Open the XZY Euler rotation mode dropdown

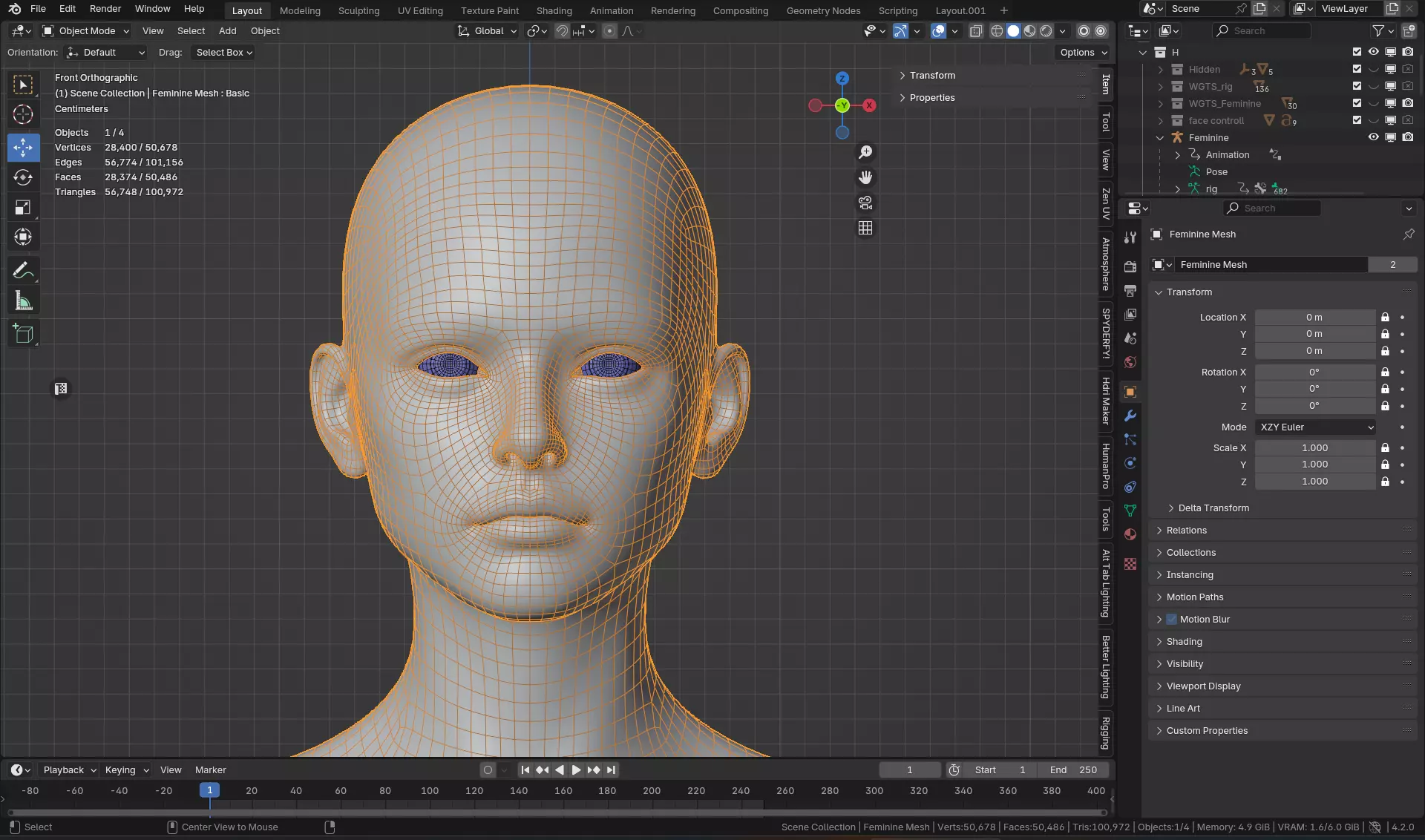tap(1315, 427)
